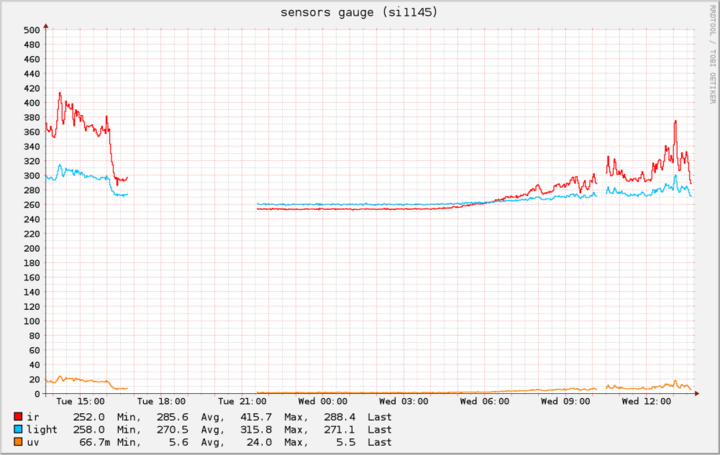The image size is (720, 455).
Task: Click the 'Tue 18:00' time axis label
Action: tap(160, 402)
